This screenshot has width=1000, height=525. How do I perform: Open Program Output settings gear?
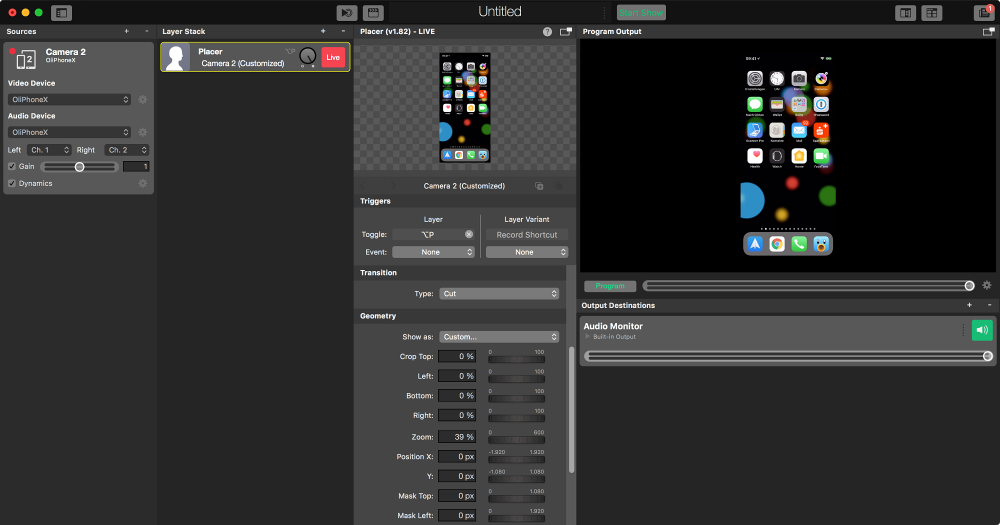click(x=987, y=286)
